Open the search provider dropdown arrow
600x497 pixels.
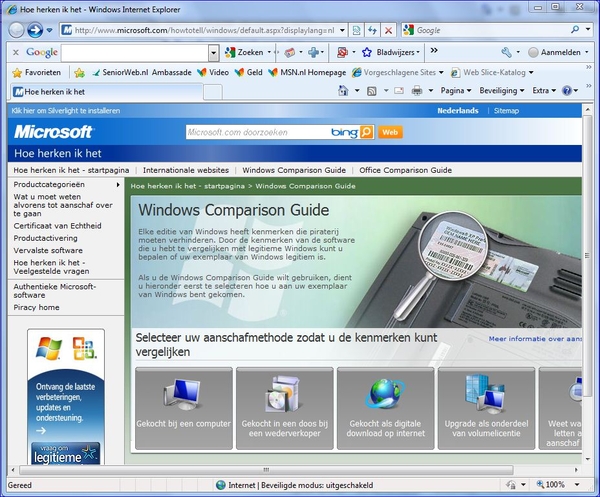[588, 29]
